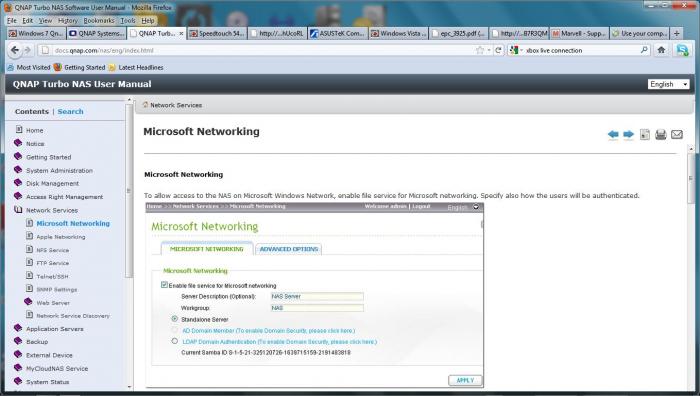Print this manual page
The width and height of the screenshot is (700, 396).
click(661, 134)
